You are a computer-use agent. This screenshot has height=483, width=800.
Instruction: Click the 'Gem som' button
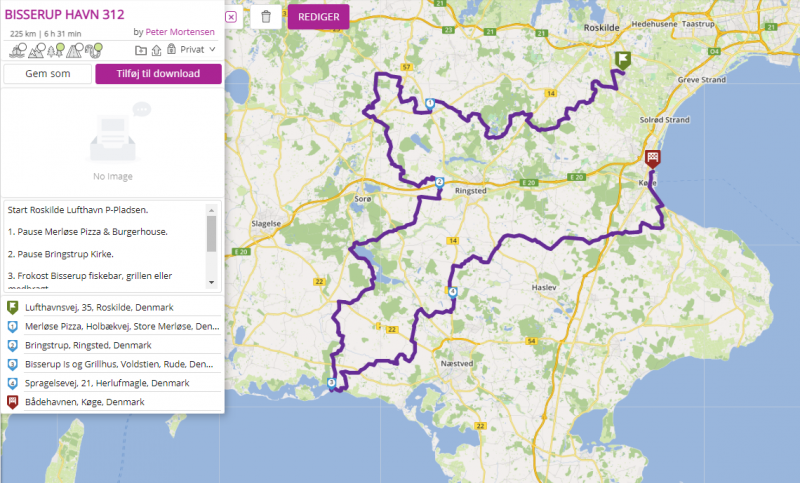click(x=47, y=73)
